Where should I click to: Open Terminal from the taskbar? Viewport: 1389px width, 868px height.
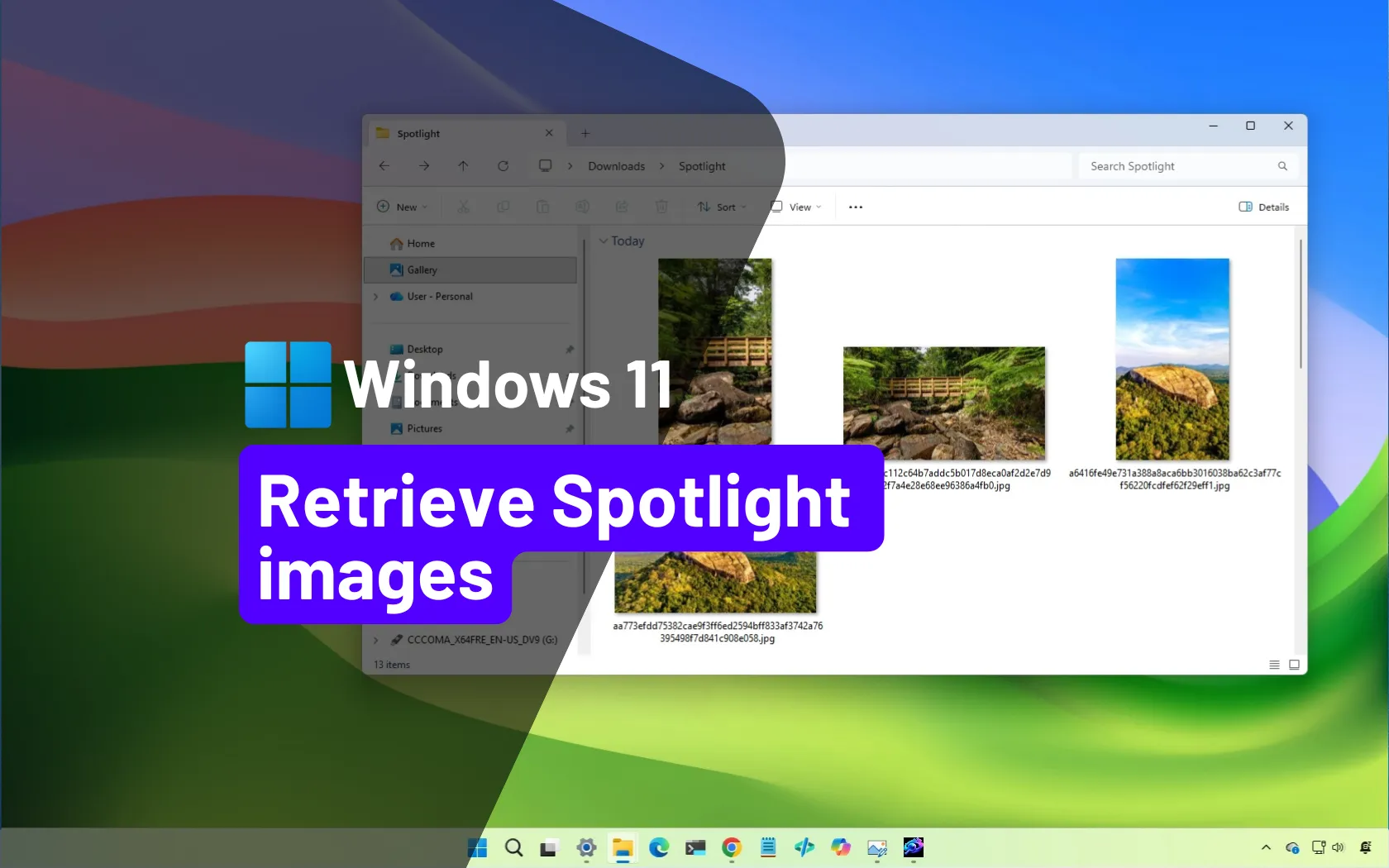click(695, 847)
